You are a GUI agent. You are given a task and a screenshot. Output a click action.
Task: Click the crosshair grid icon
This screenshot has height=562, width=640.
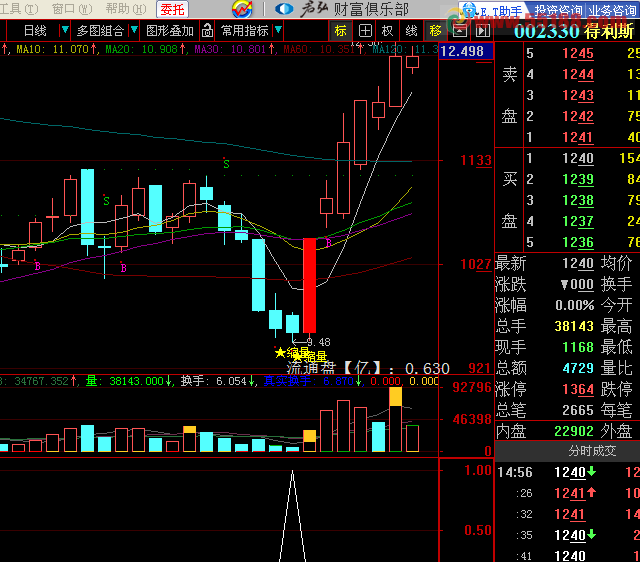point(365,31)
